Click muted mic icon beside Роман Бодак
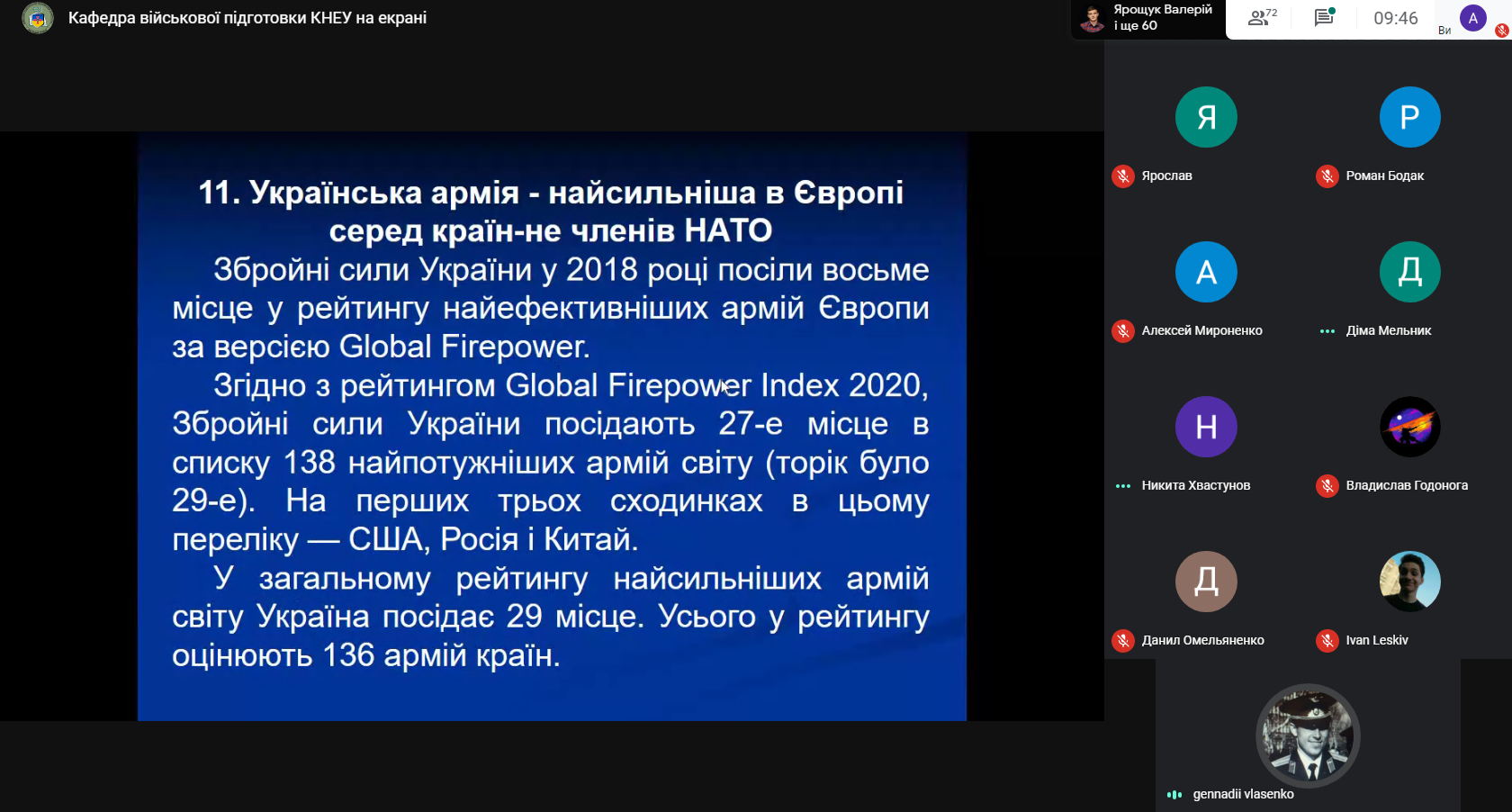The height and width of the screenshot is (812, 1512). tap(1327, 176)
